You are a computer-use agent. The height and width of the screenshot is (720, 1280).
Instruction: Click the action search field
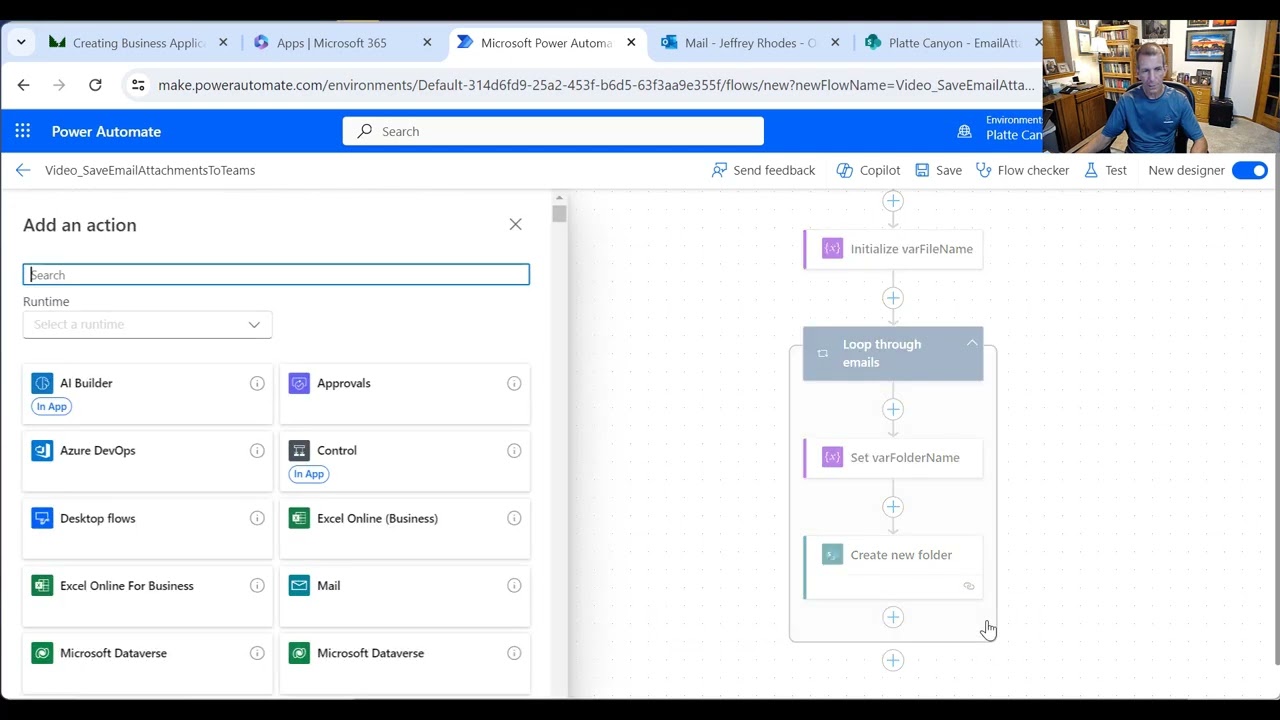[x=276, y=275]
